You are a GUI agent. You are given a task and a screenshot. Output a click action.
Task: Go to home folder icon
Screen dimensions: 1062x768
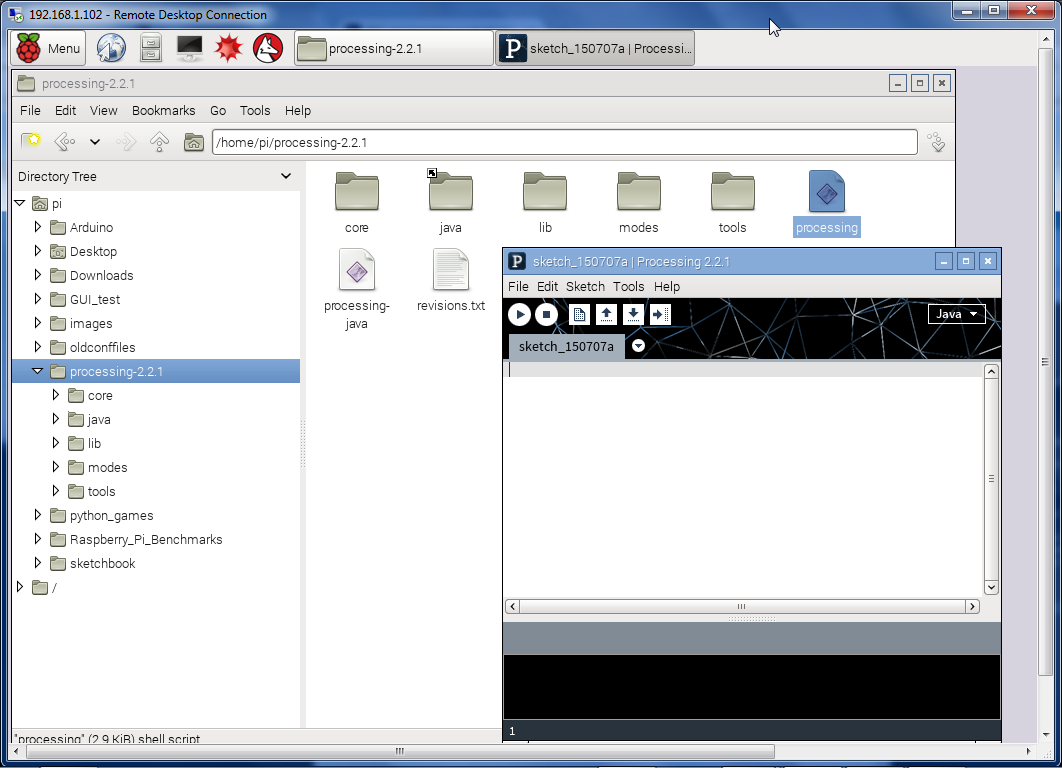(194, 142)
